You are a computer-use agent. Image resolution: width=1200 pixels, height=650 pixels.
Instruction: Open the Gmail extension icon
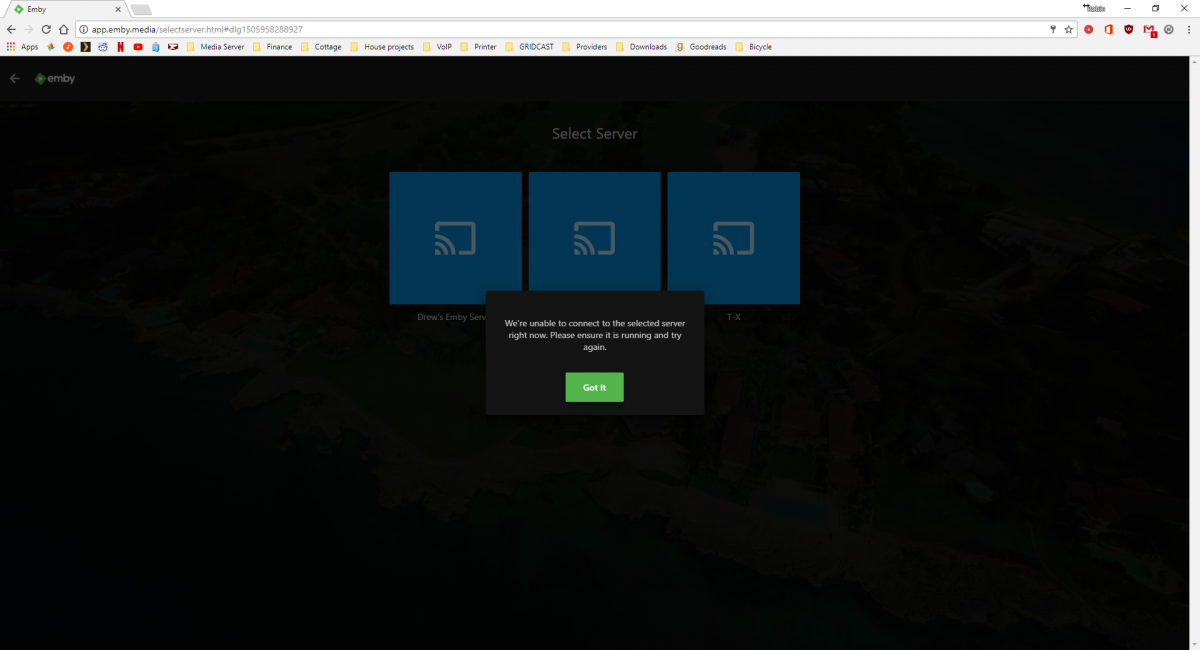pyautogui.click(x=1150, y=30)
